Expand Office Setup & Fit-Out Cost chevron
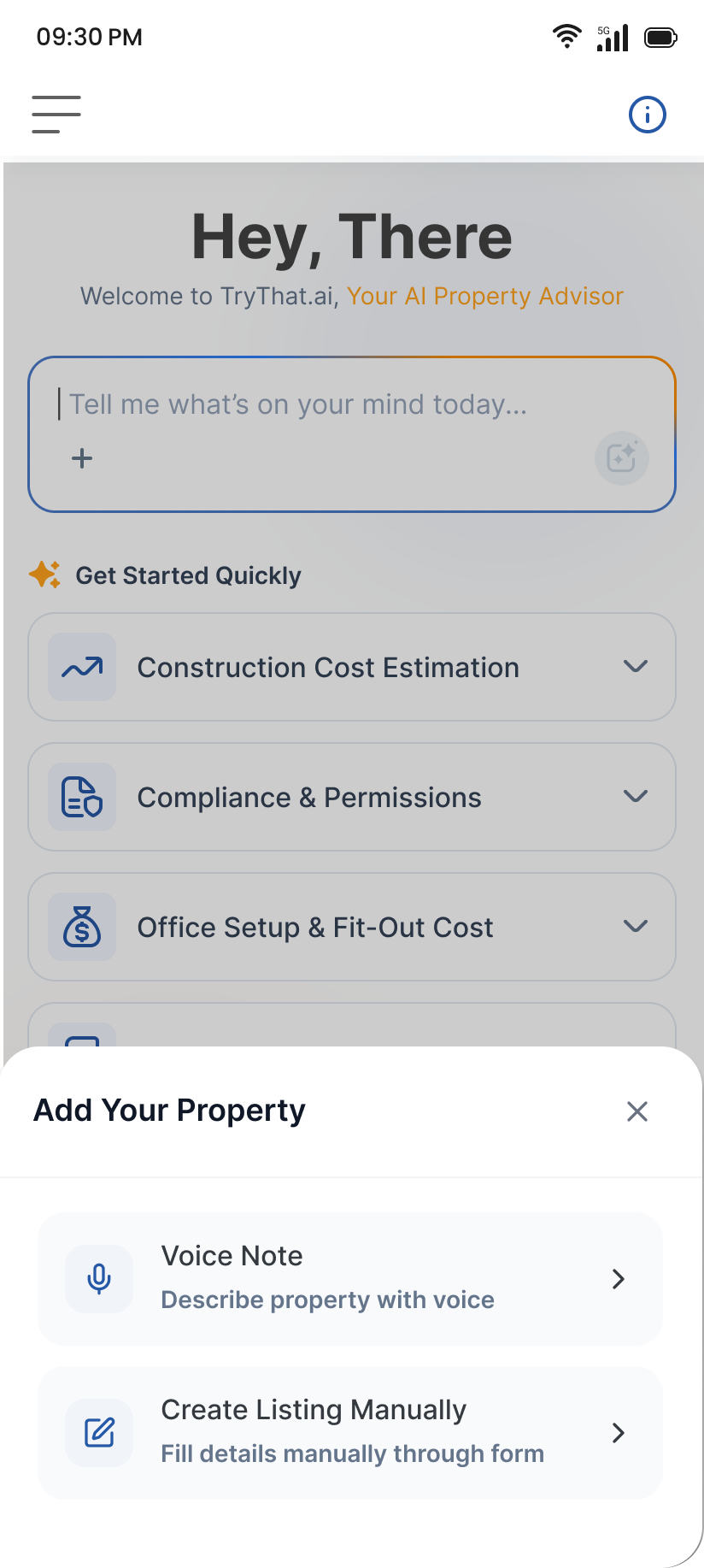The image size is (704, 1568). [x=635, y=927]
